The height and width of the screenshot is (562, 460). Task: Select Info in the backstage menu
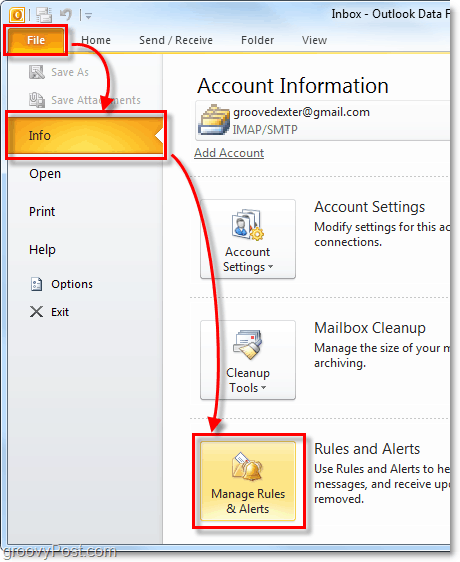(86, 135)
